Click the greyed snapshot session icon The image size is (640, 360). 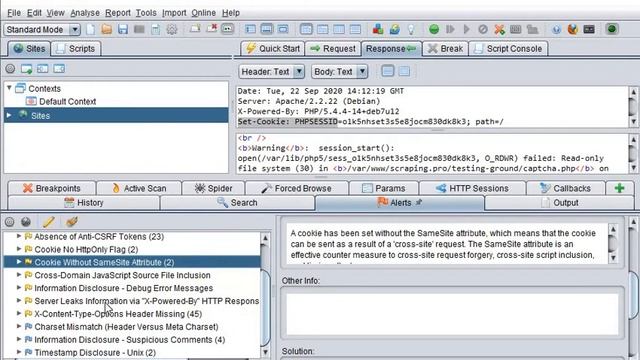pos(139,29)
